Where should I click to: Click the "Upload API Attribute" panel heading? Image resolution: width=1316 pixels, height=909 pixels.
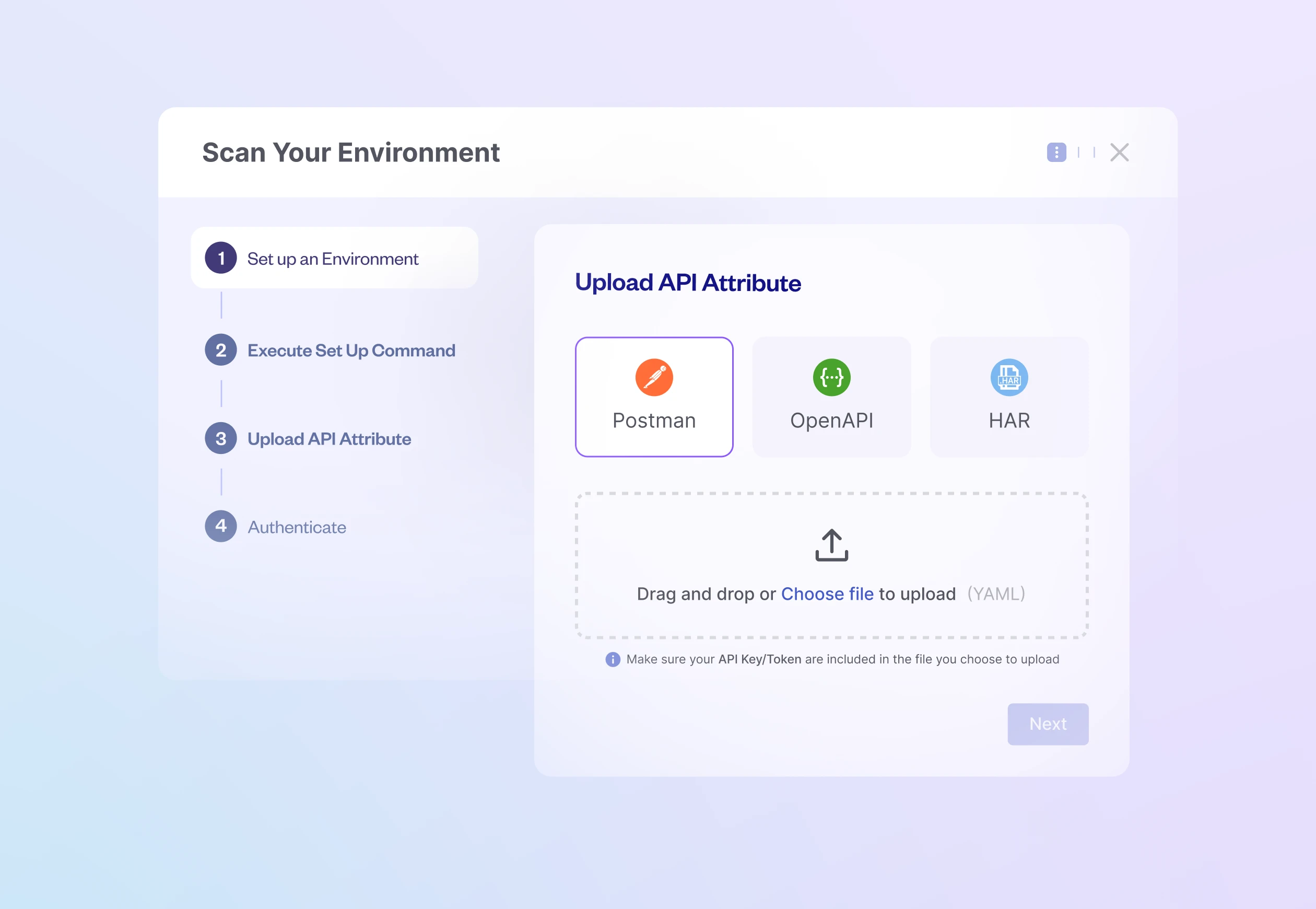[688, 283]
